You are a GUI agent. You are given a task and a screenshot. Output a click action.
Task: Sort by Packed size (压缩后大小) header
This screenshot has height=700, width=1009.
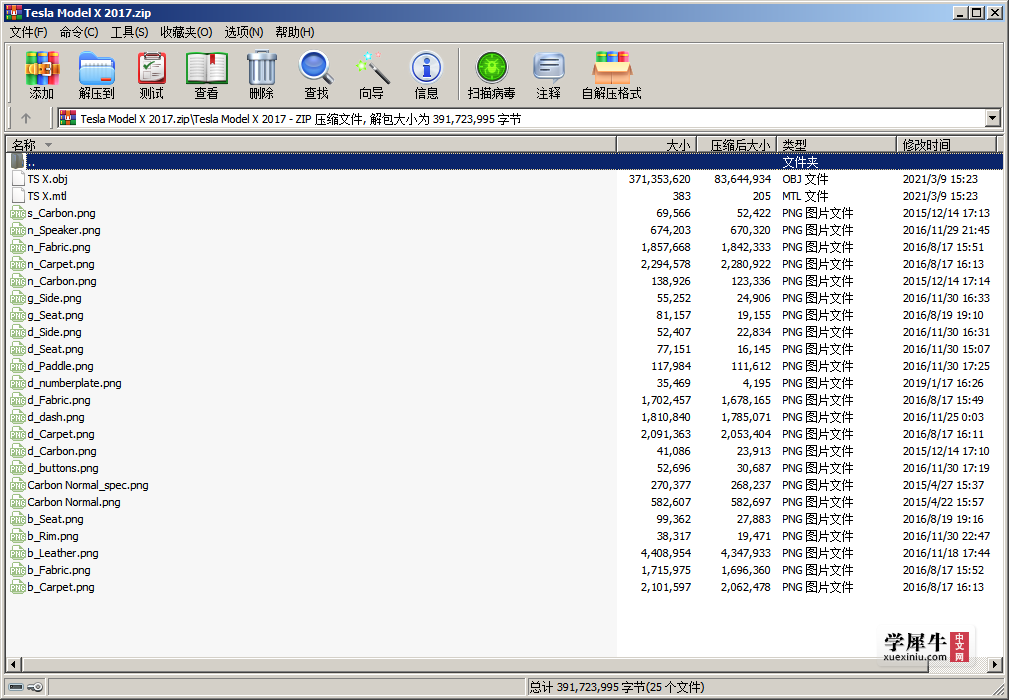tap(736, 145)
